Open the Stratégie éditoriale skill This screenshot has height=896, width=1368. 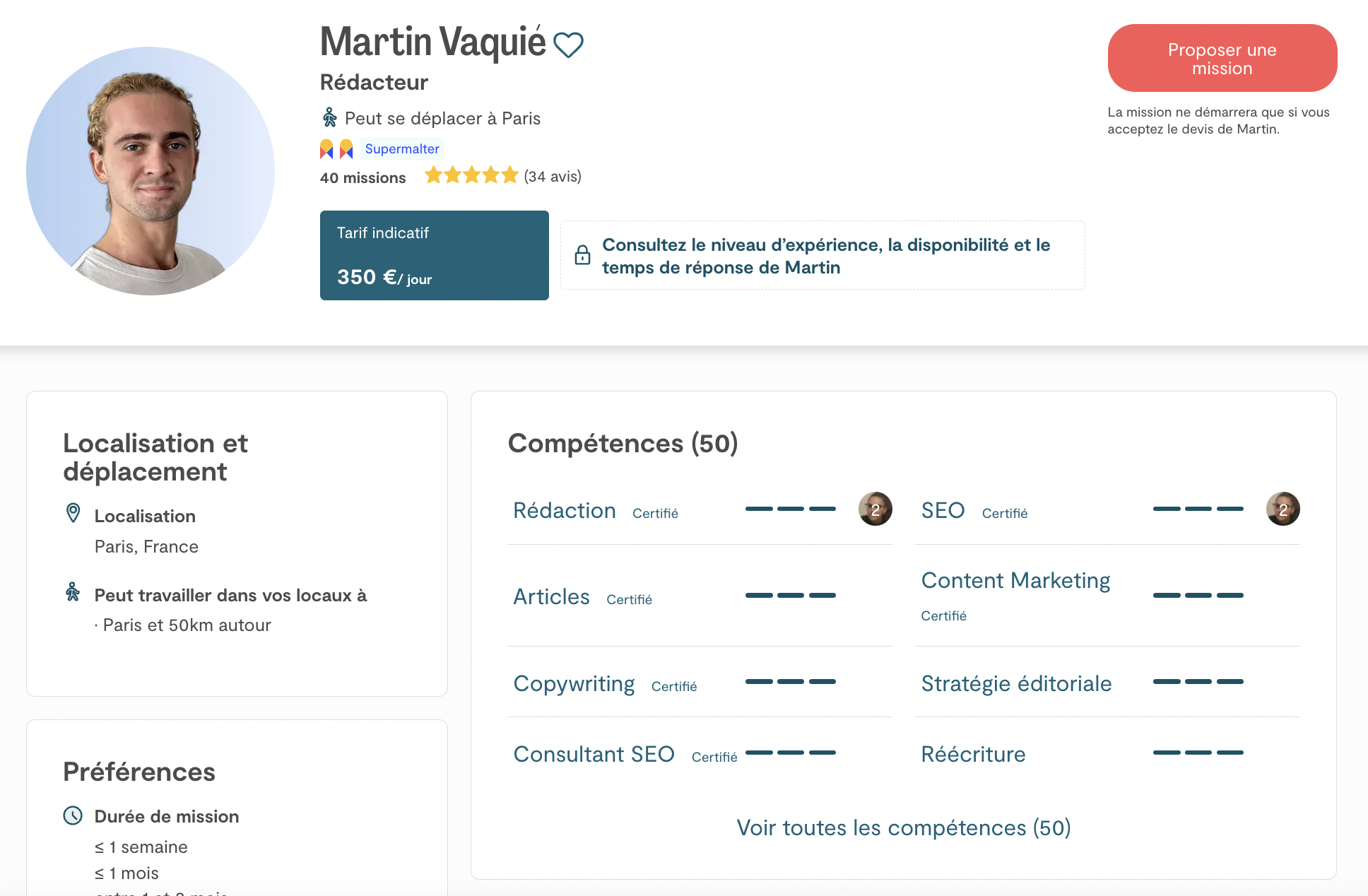click(x=1016, y=683)
